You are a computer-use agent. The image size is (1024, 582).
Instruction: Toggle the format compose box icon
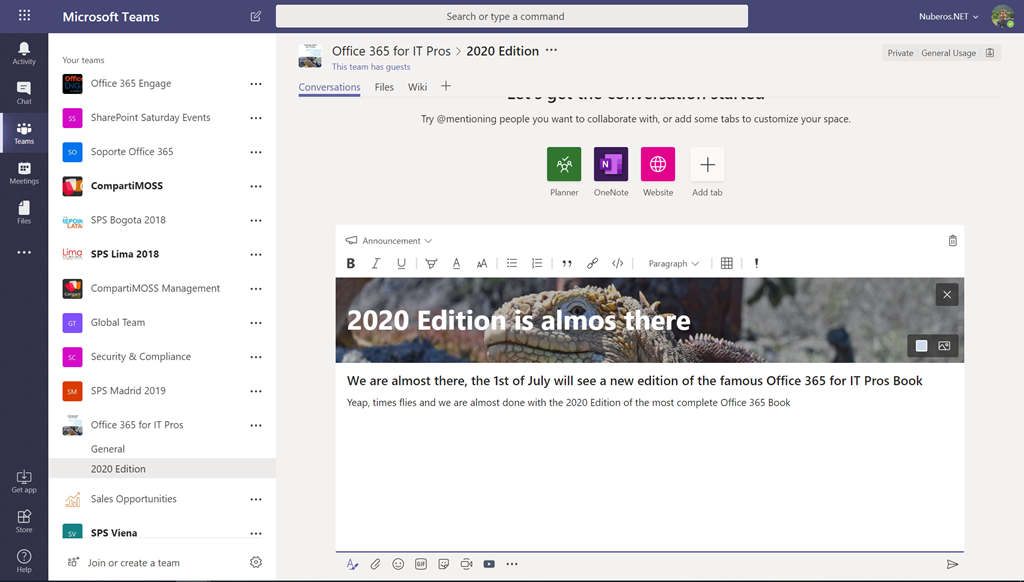[352, 564]
